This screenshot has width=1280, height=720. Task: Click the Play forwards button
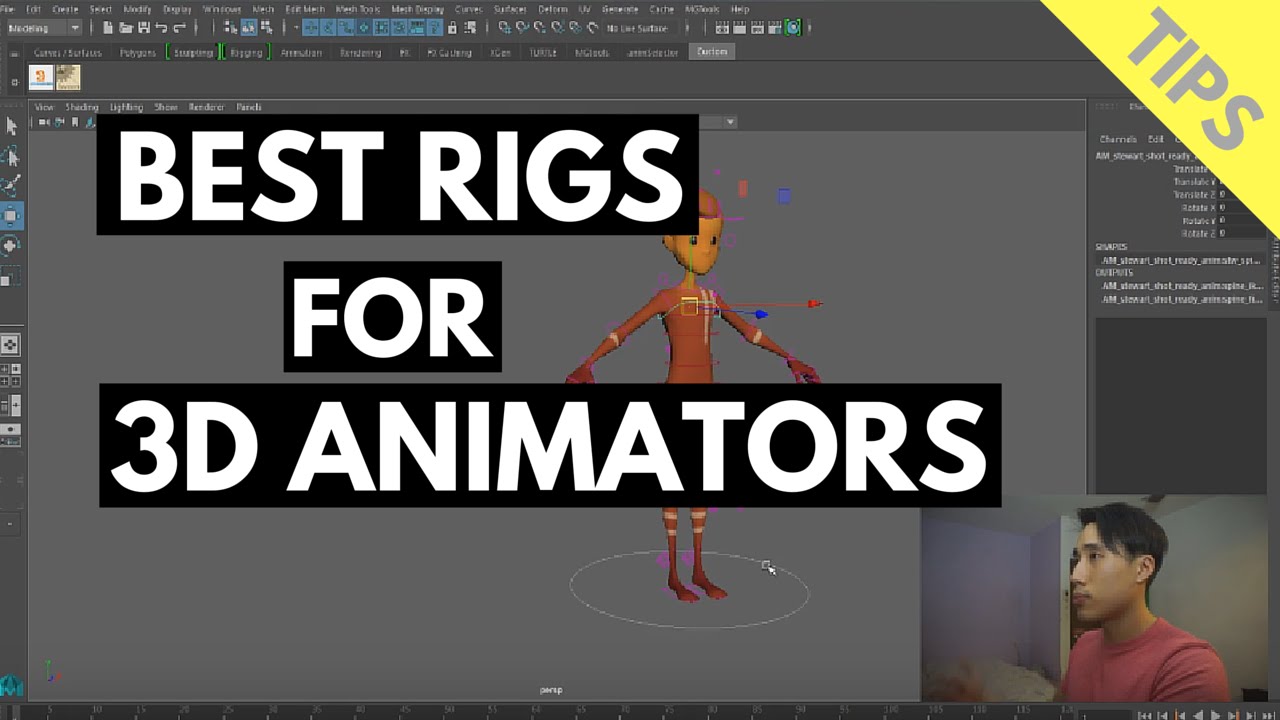click(x=1216, y=714)
